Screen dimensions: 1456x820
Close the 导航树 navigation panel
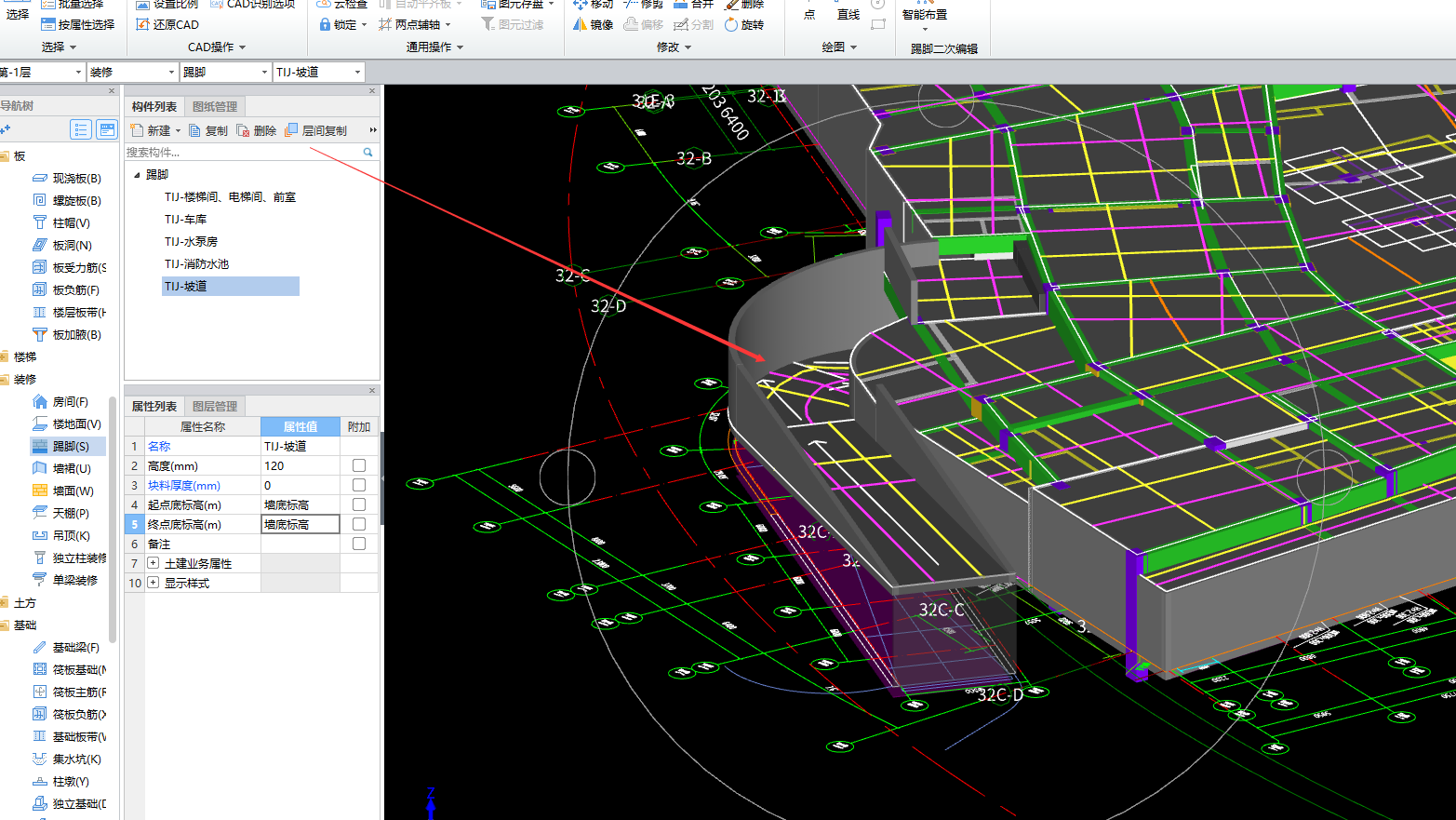click(x=112, y=90)
